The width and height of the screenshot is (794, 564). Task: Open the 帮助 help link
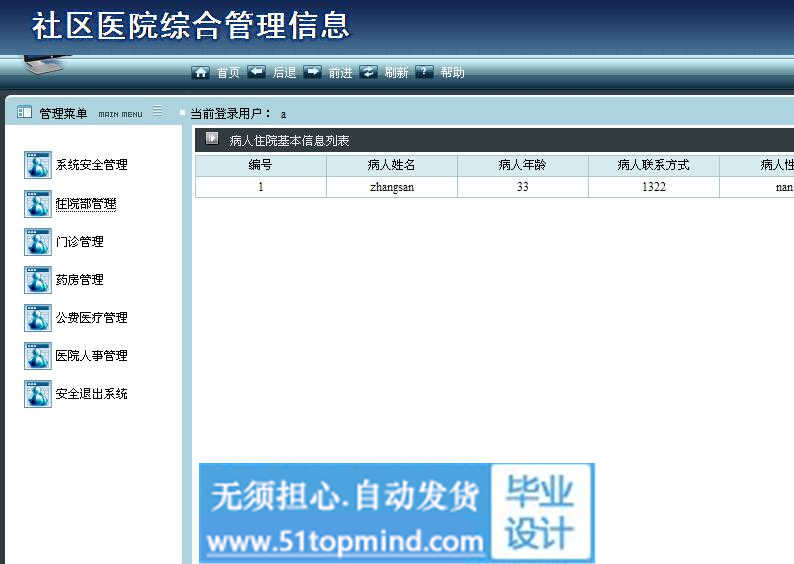pyautogui.click(x=452, y=73)
